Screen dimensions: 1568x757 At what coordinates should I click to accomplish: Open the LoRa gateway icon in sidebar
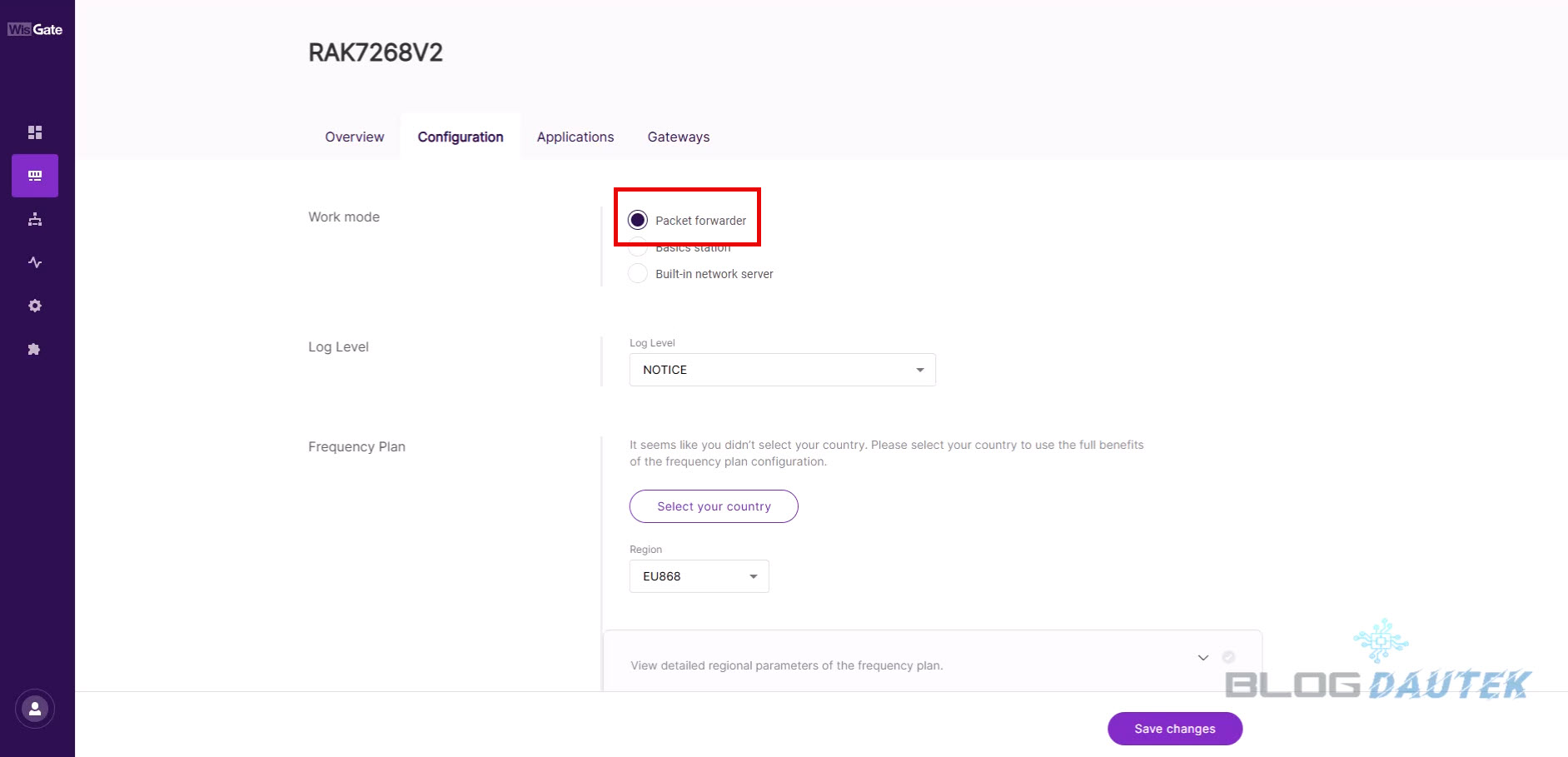tap(35, 176)
